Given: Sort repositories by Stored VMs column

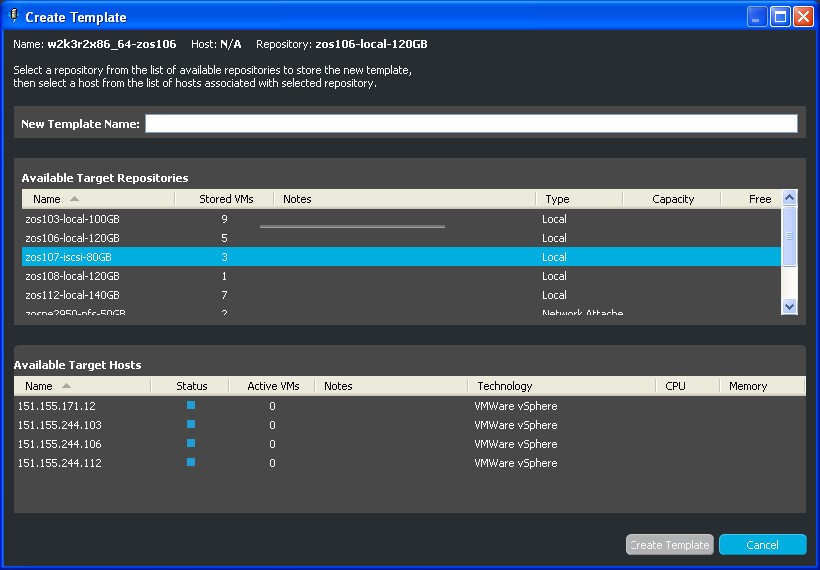Looking at the screenshot, I should click(x=225, y=199).
